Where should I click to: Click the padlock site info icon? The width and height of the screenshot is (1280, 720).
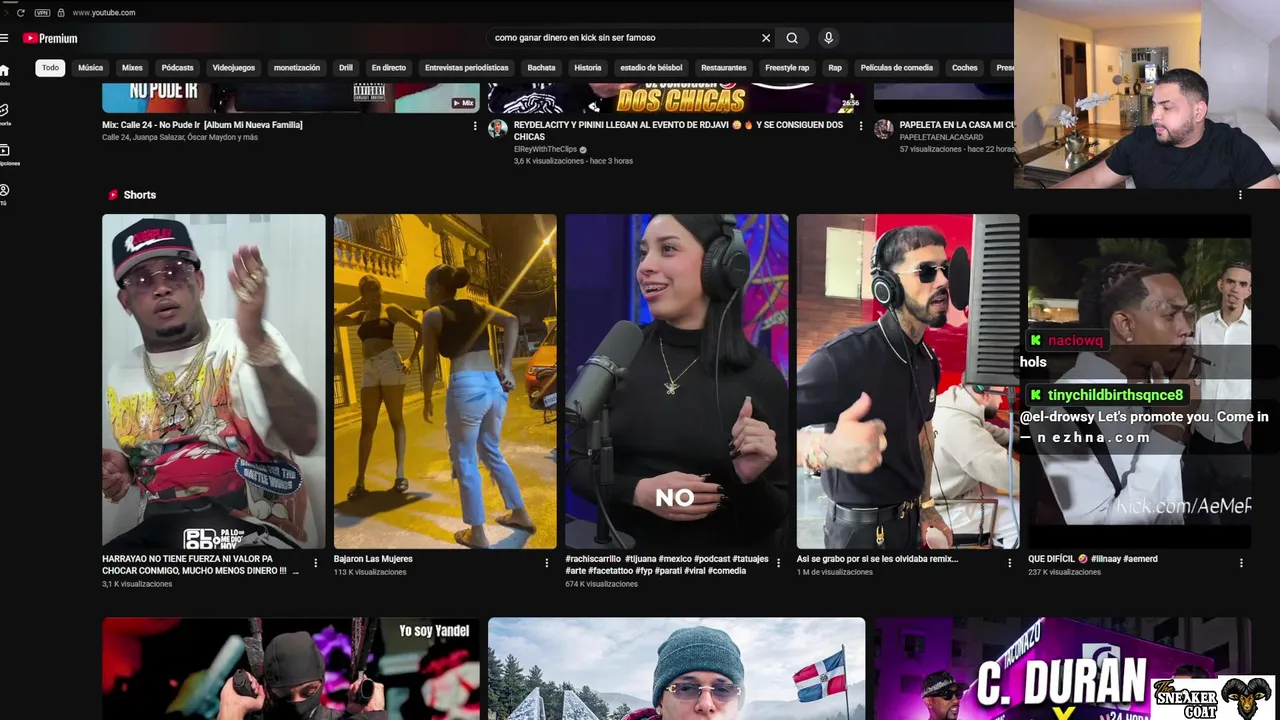tap(61, 12)
